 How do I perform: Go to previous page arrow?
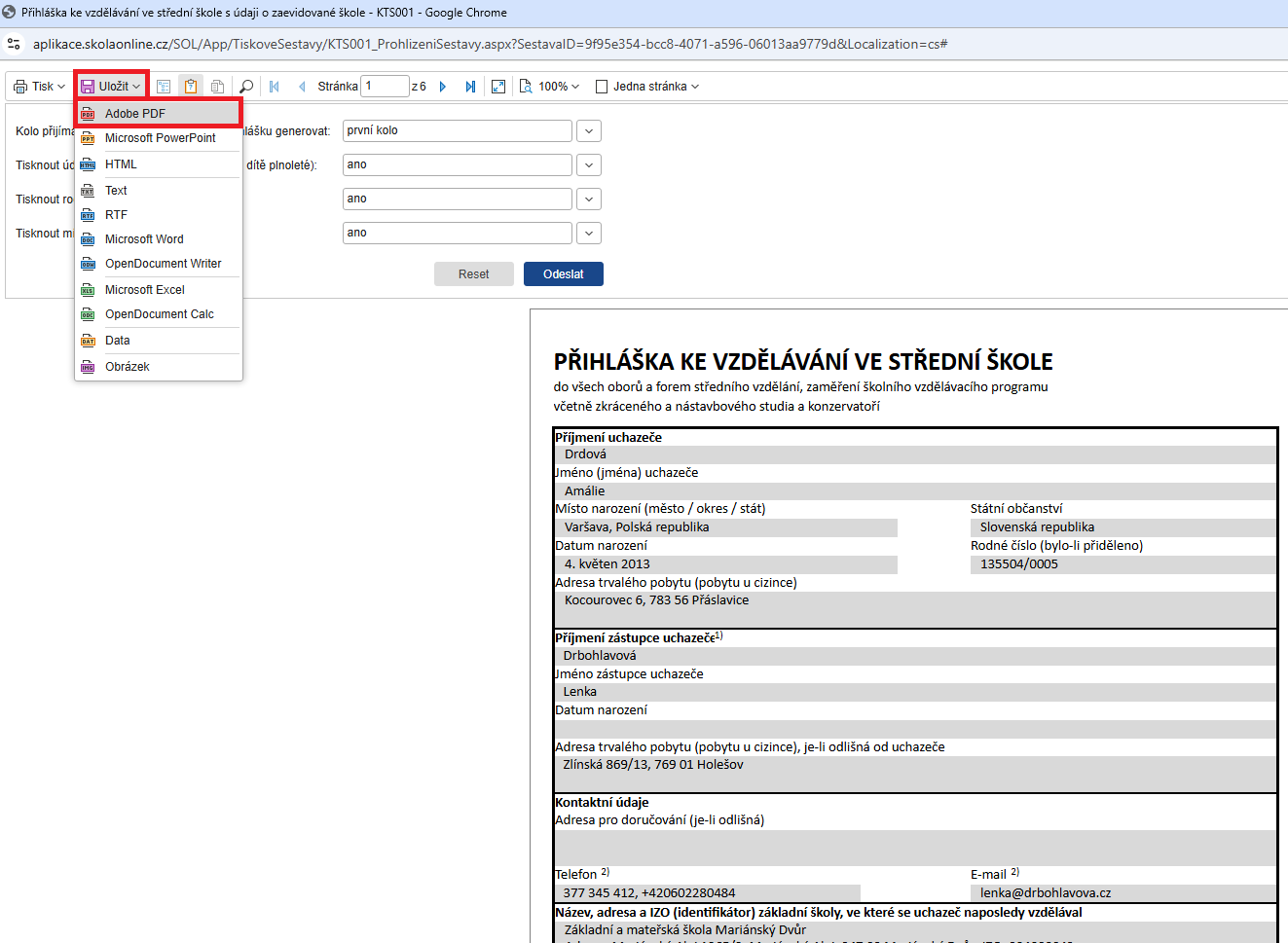click(302, 87)
